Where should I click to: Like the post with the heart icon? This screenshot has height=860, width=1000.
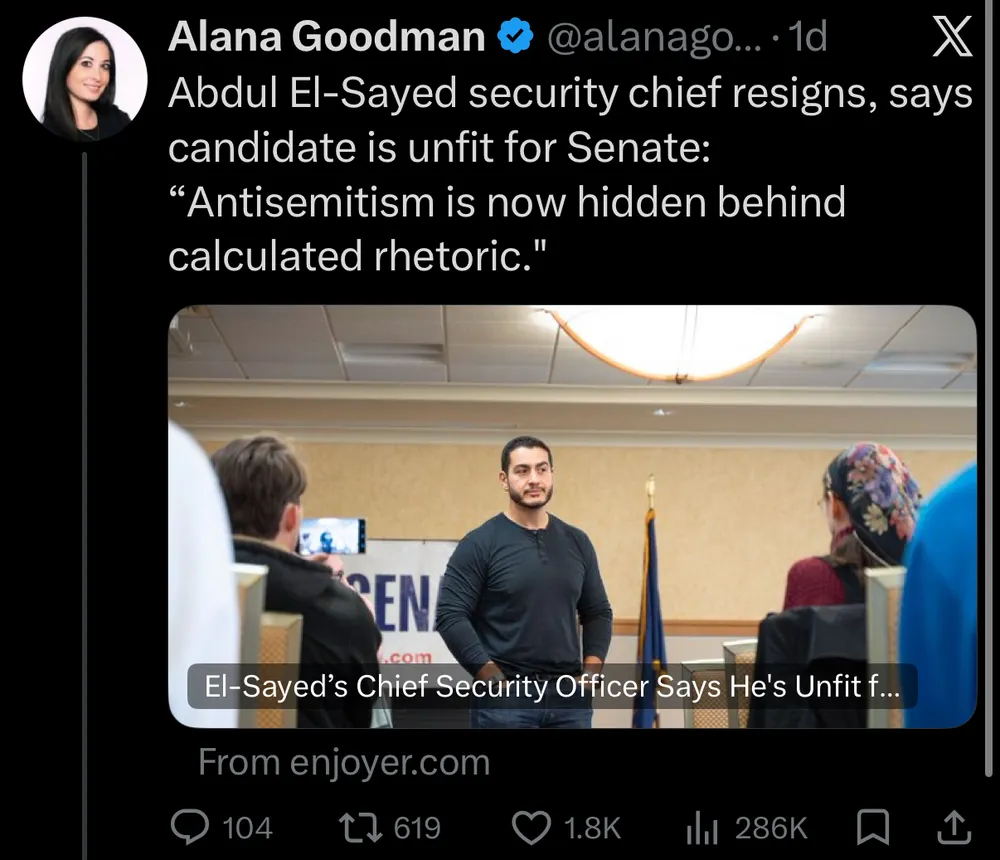point(532,827)
